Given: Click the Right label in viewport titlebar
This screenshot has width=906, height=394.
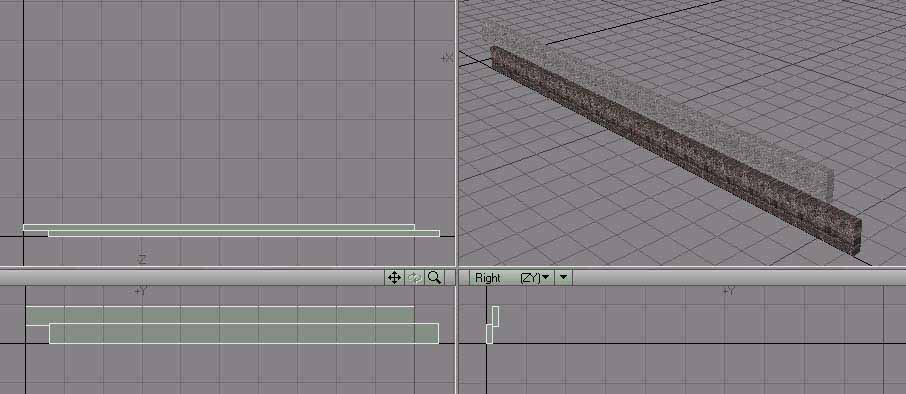Looking at the screenshot, I should [488, 278].
